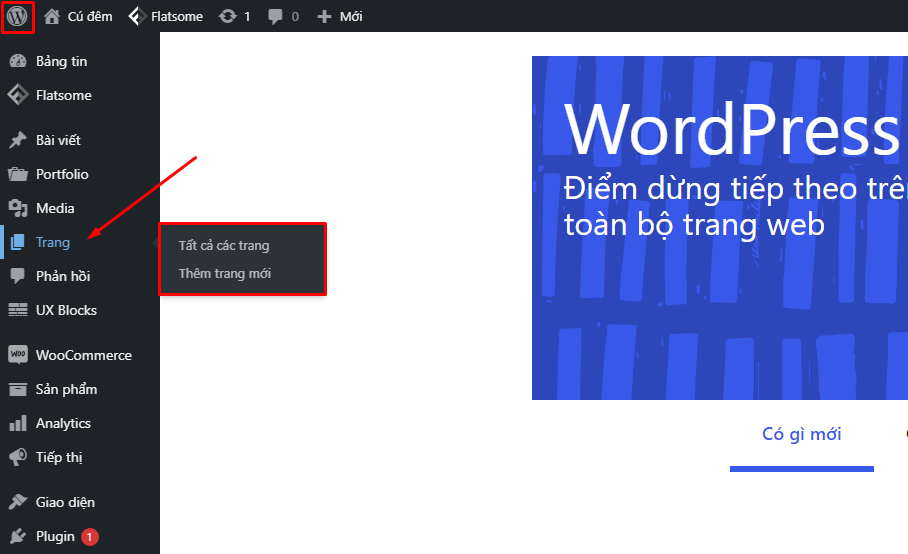Open Portfolio in sidebar
Screen dimensions: 908x554
click(62, 174)
